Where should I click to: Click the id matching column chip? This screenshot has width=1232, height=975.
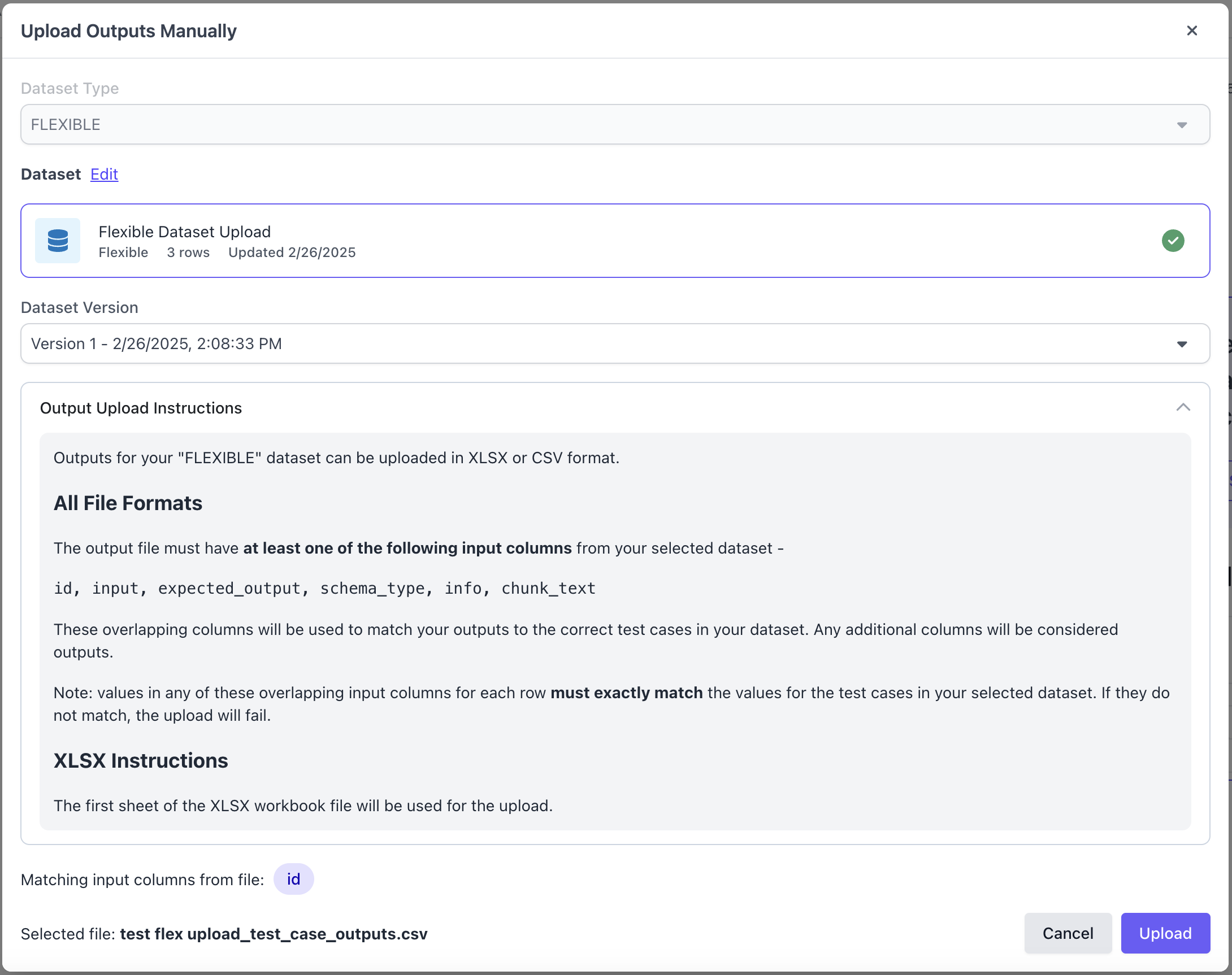click(293, 879)
